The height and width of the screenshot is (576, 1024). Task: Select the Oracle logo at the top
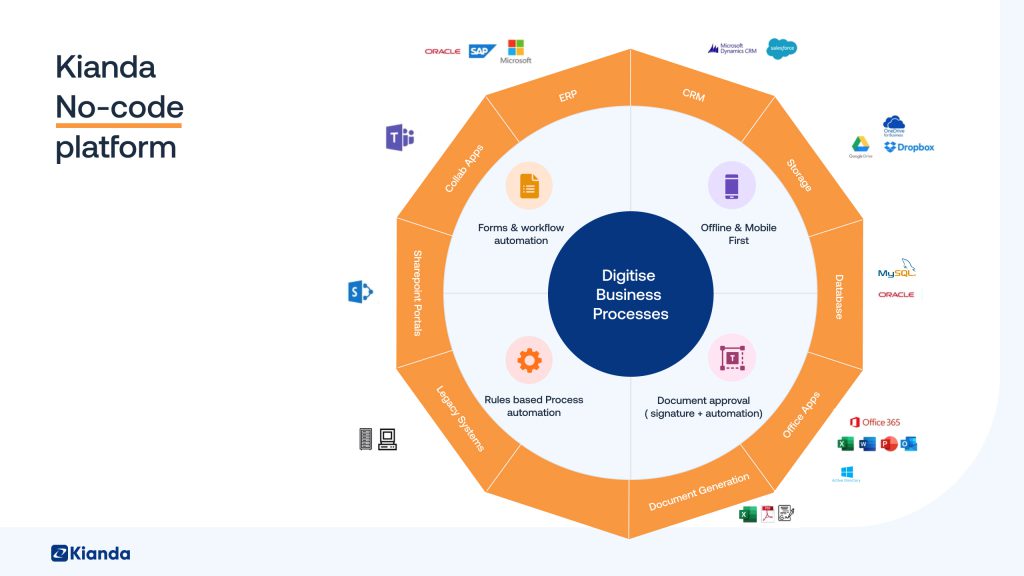point(442,50)
